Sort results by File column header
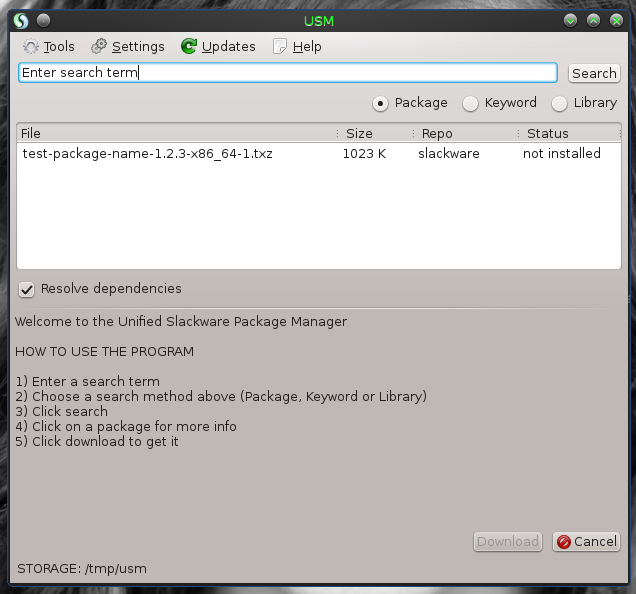Screen dimensions: 636x594 (177, 133)
